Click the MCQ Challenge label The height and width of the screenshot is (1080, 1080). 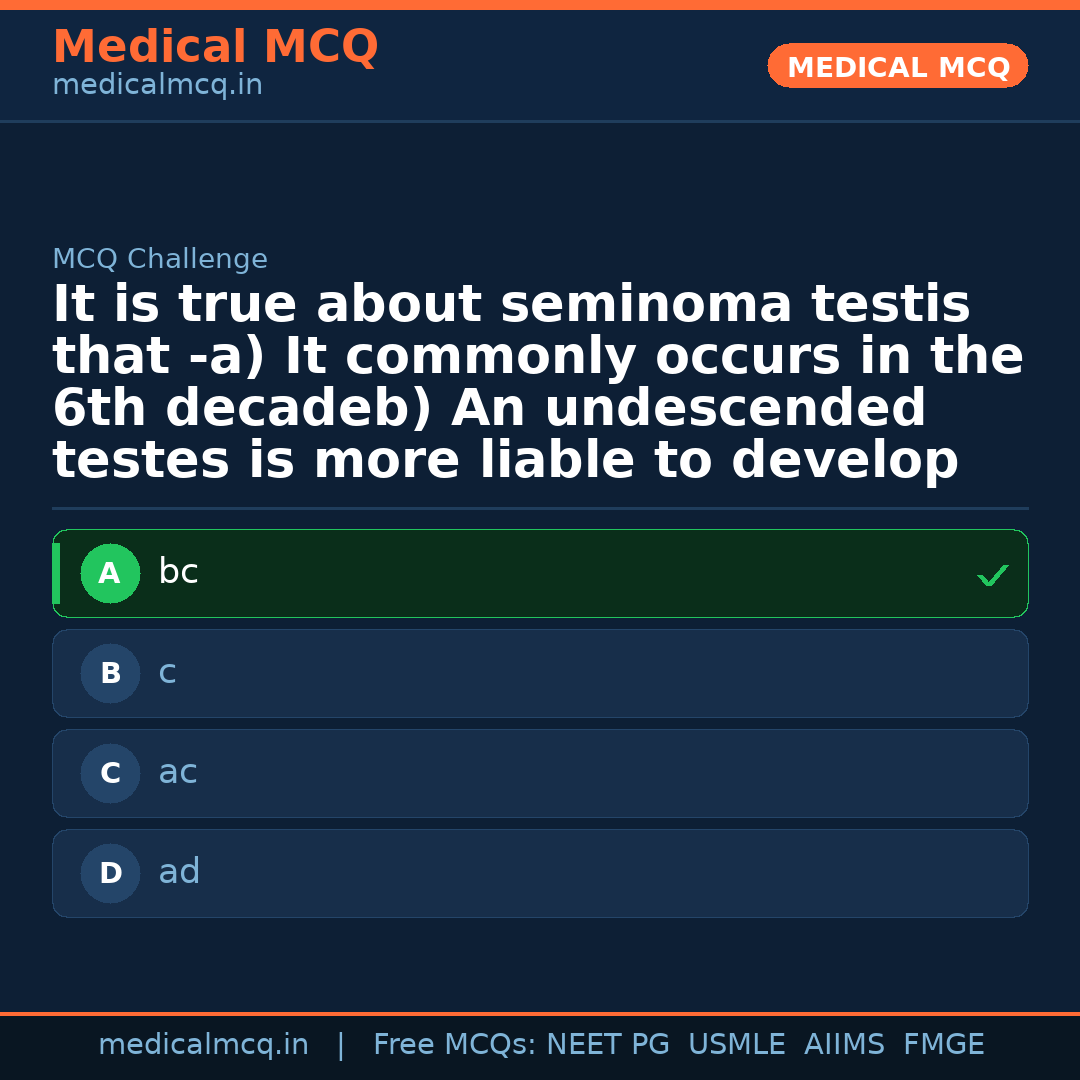pyautogui.click(x=160, y=260)
